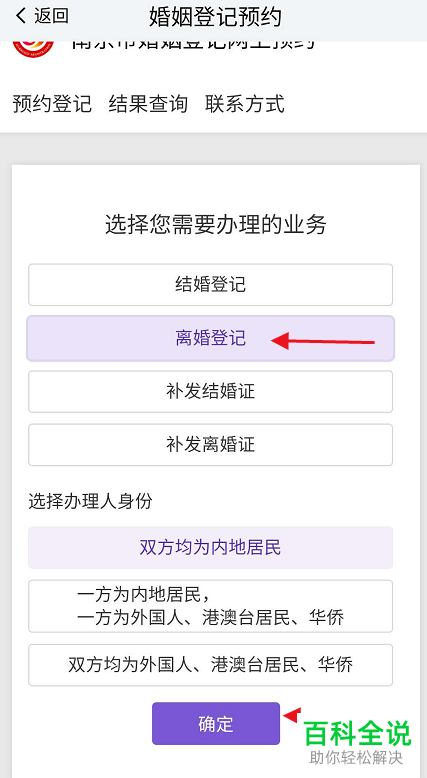Viewport: 427px width, 778px height.
Task: Click the green 百科全说 watermark
Action: [358, 733]
